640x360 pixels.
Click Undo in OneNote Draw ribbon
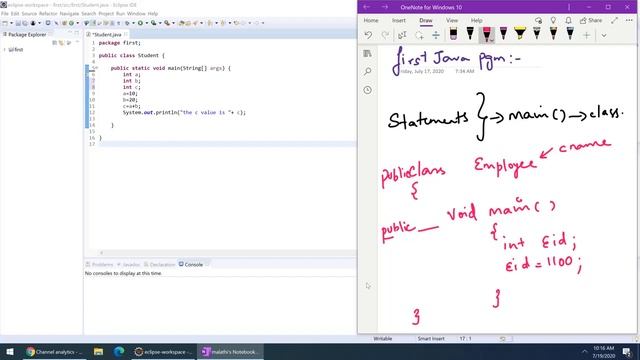pos(368,35)
